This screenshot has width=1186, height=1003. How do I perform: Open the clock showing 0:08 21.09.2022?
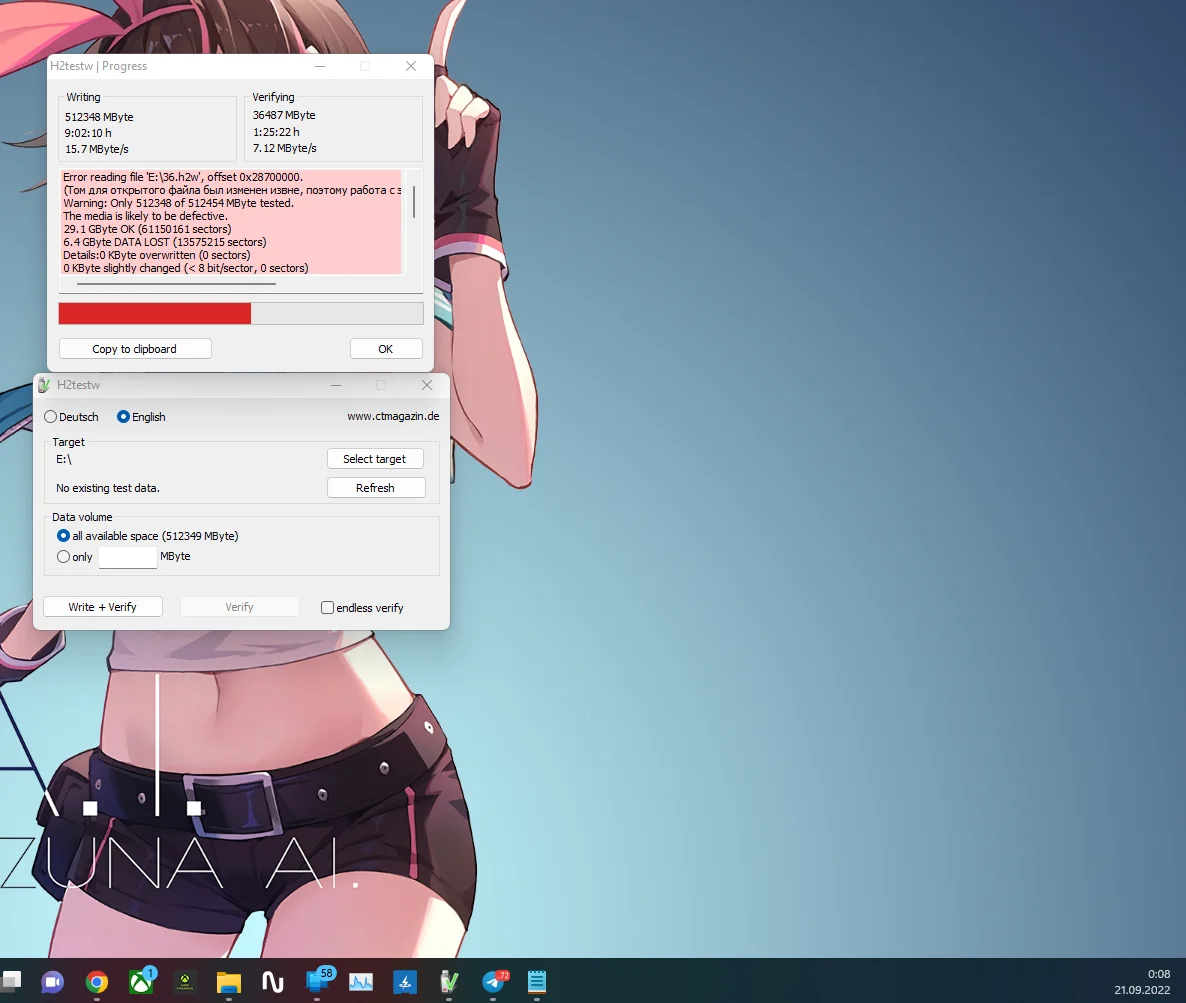tap(1142, 982)
